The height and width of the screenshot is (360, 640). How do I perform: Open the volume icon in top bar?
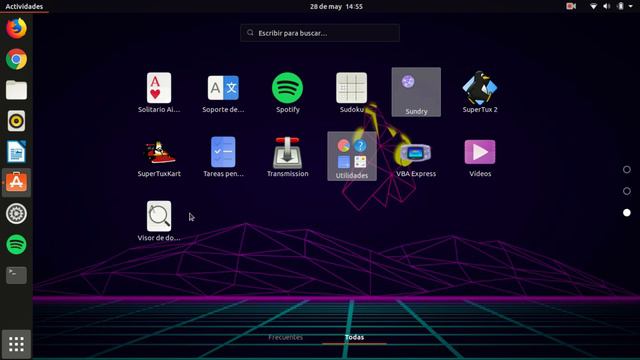607,6
